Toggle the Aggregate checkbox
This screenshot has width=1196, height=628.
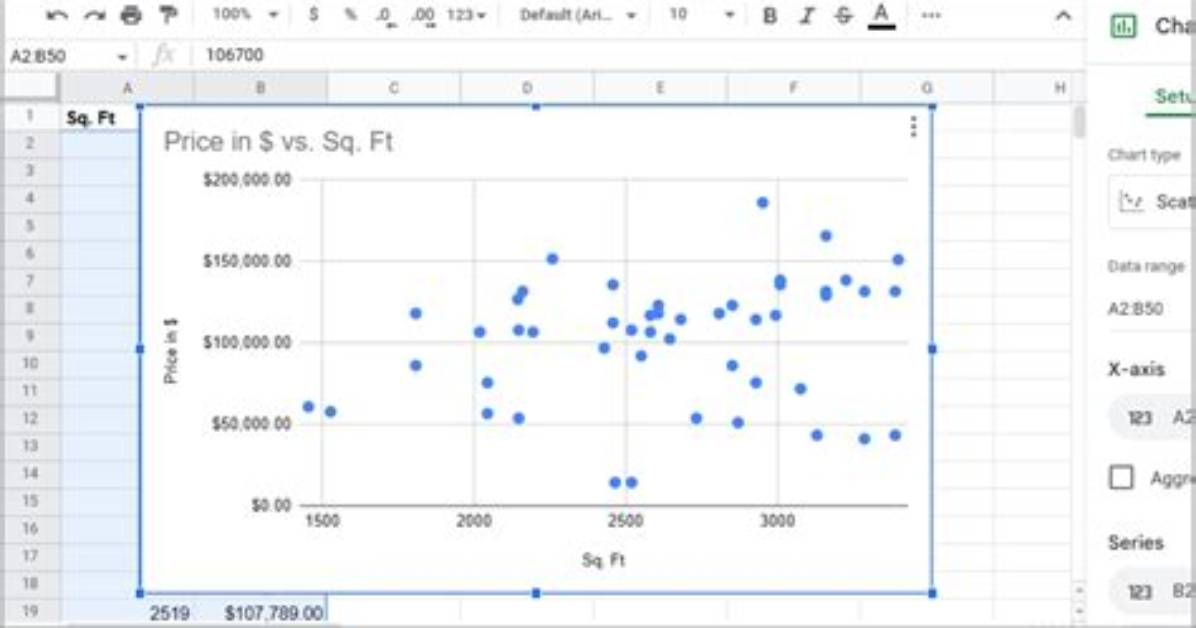1121,478
